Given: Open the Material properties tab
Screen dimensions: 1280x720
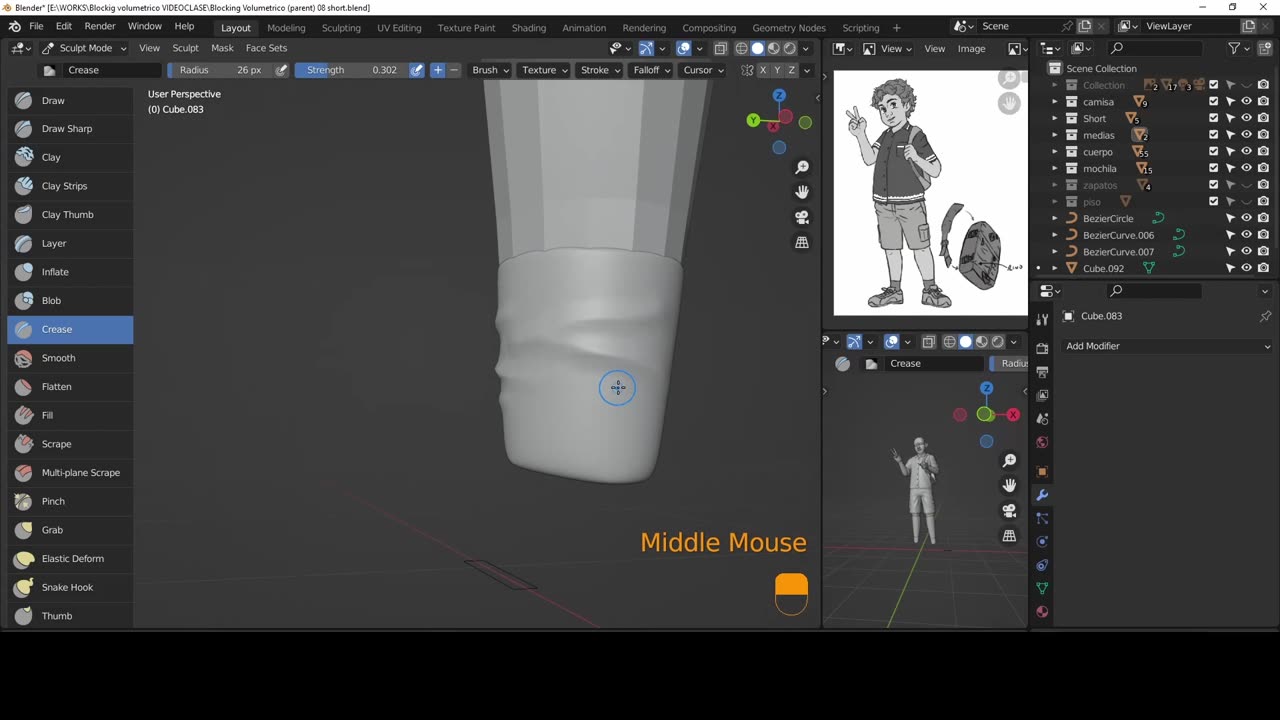Looking at the screenshot, I should pyautogui.click(x=1042, y=611).
